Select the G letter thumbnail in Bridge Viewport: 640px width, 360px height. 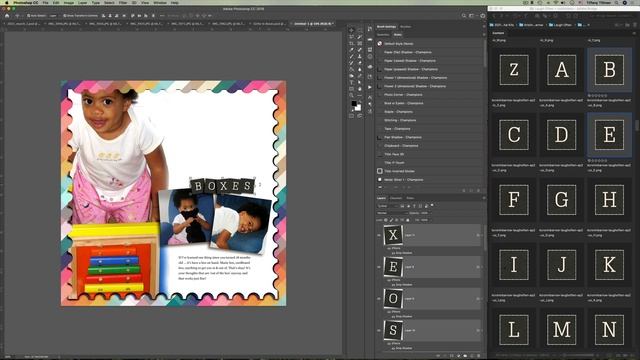(562, 200)
